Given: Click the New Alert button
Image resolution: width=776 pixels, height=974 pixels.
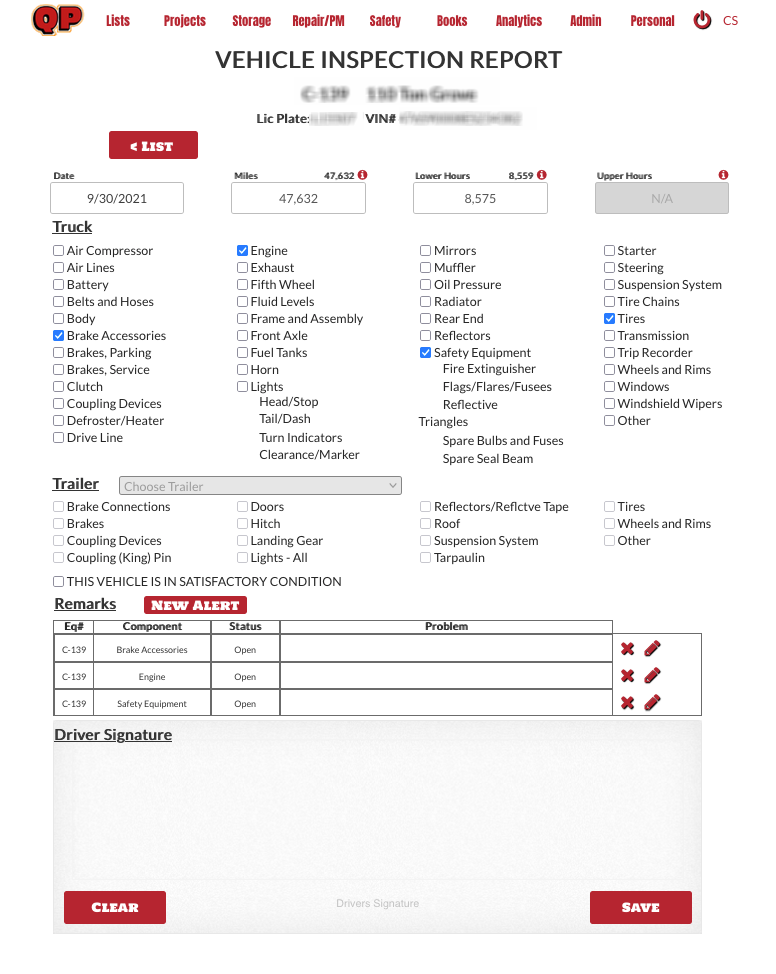Looking at the screenshot, I should (x=195, y=605).
